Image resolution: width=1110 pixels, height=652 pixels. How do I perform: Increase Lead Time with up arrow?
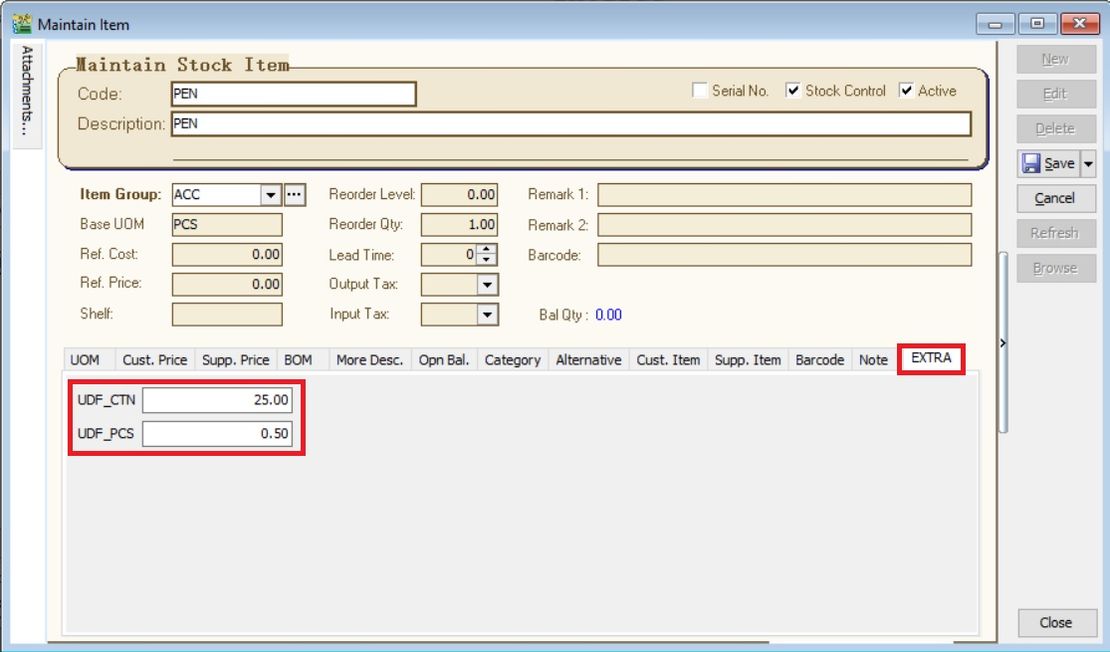(x=487, y=250)
